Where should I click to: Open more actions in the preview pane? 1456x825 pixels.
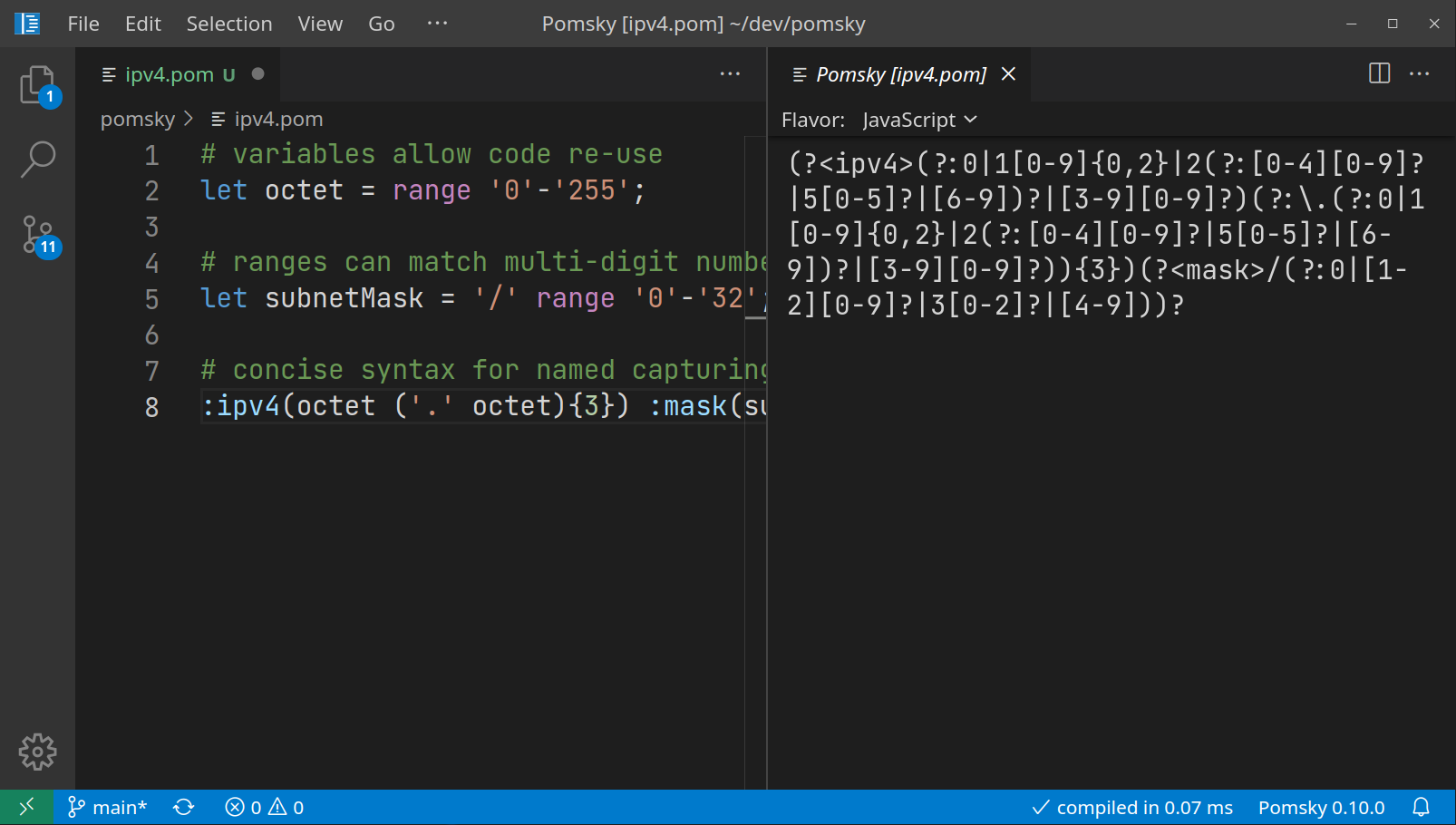[x=1419, y=73]
